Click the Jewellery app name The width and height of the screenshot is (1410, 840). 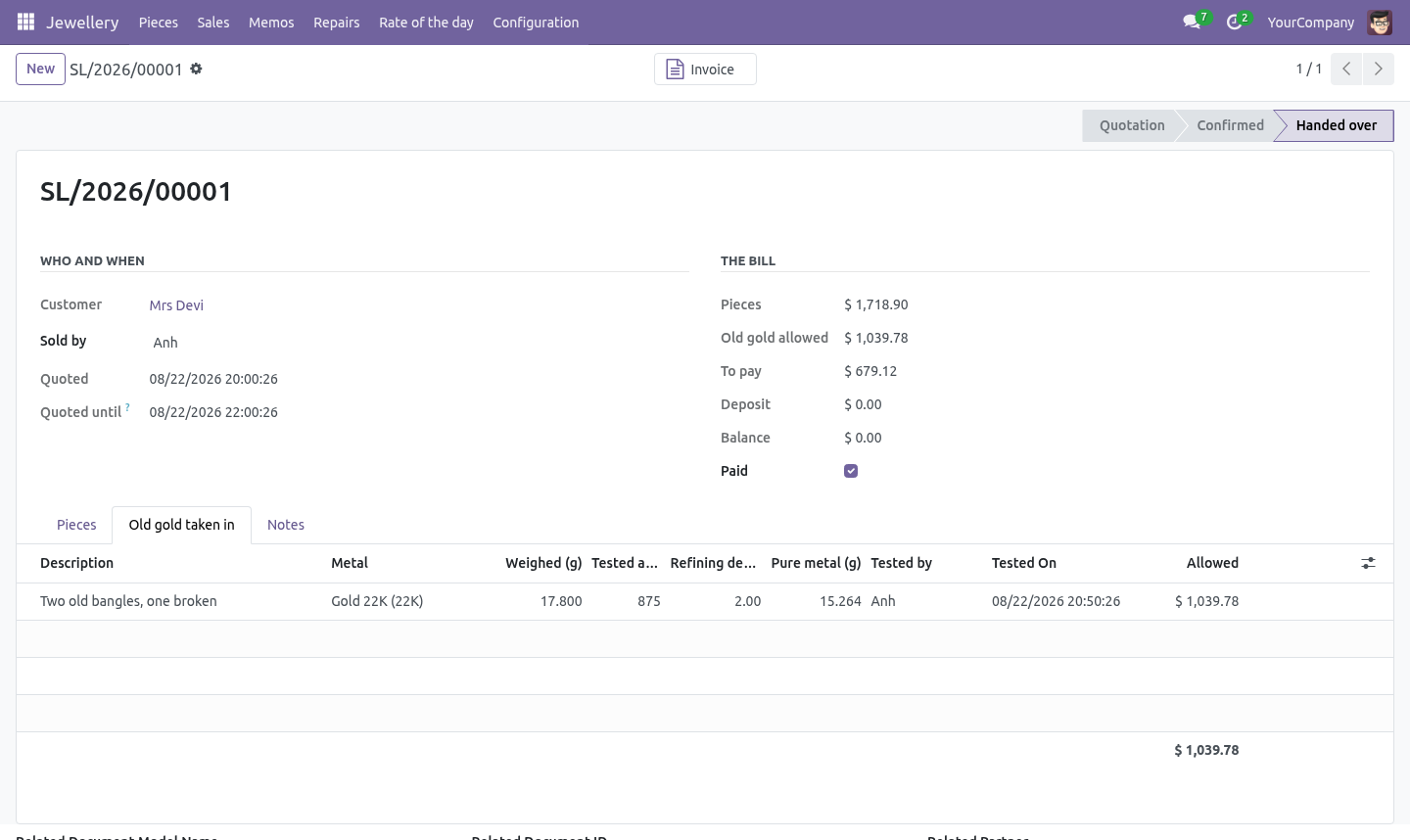click(x=82, y=22)
